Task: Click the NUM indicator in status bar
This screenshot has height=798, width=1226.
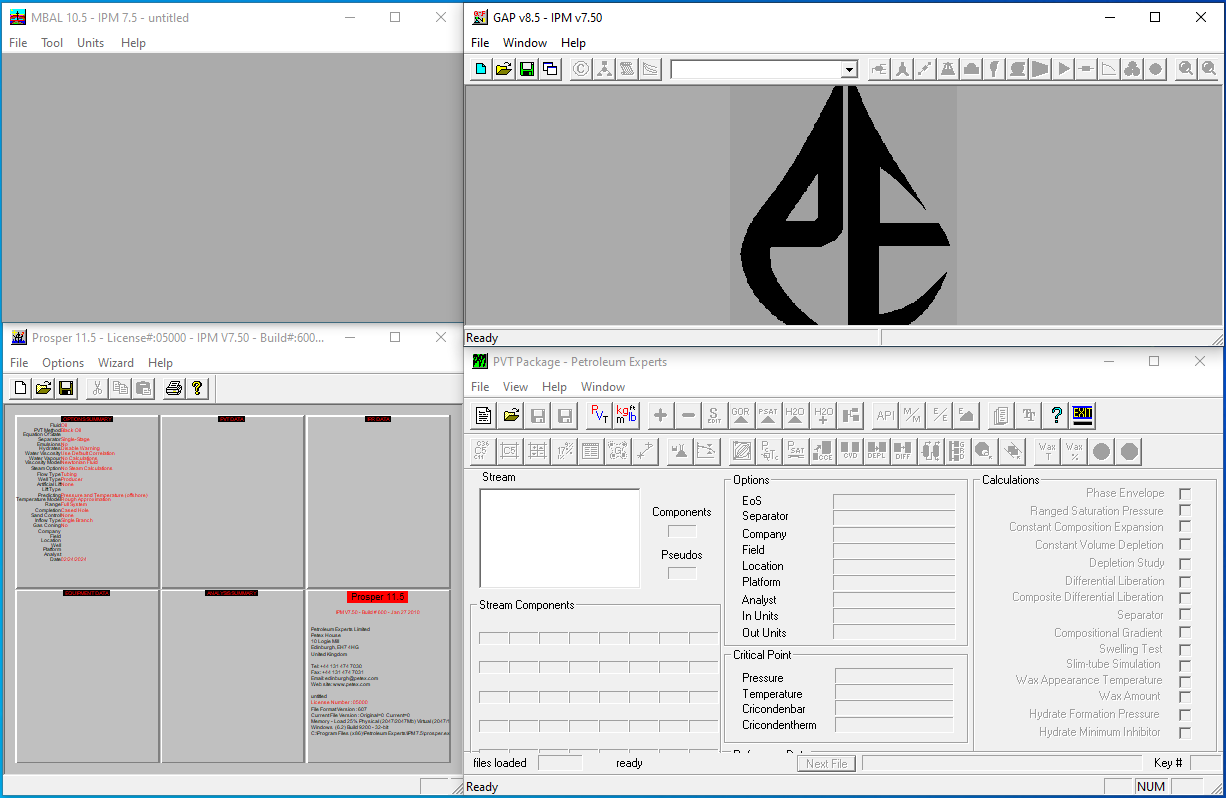Action: coord(1151,787)
